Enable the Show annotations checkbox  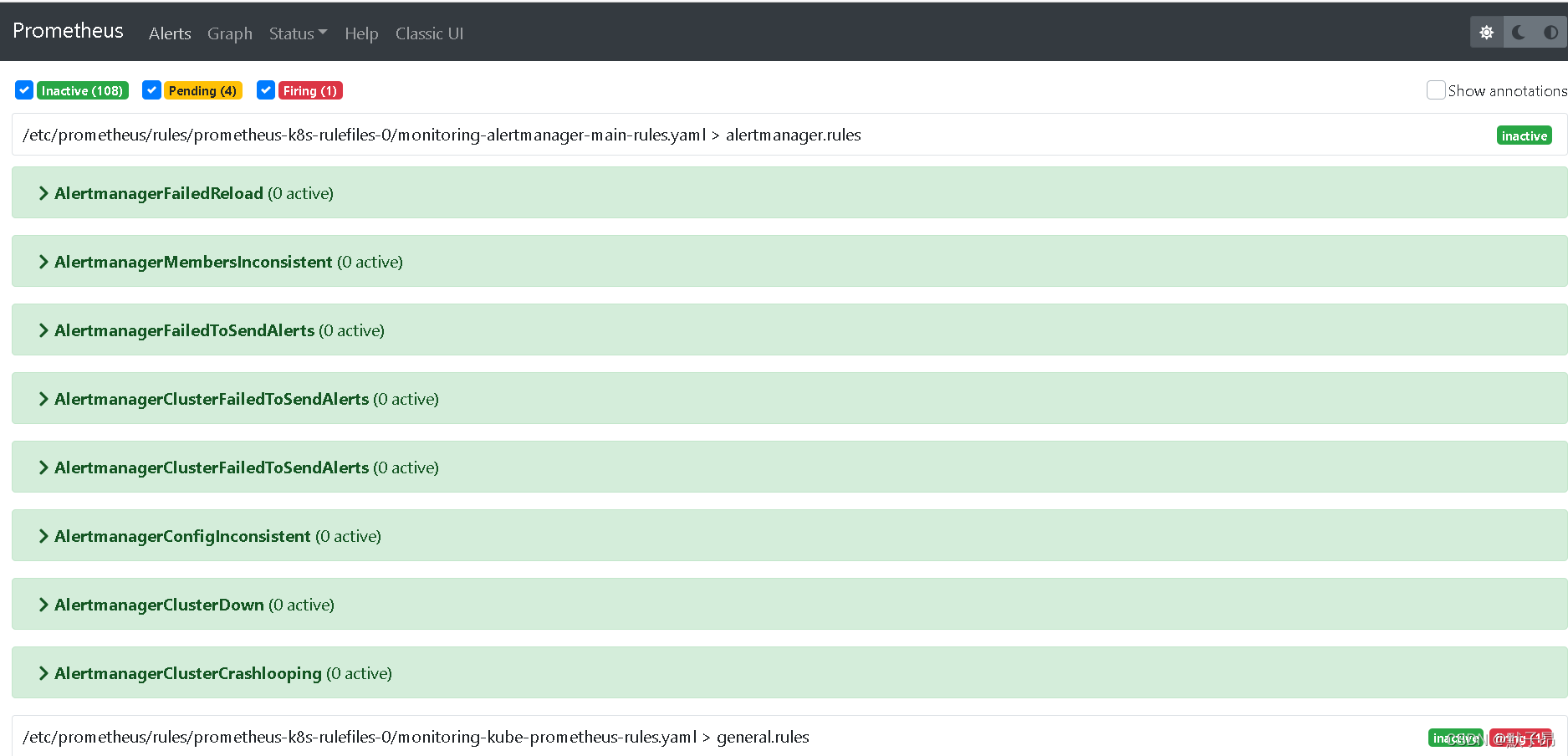1436,90
